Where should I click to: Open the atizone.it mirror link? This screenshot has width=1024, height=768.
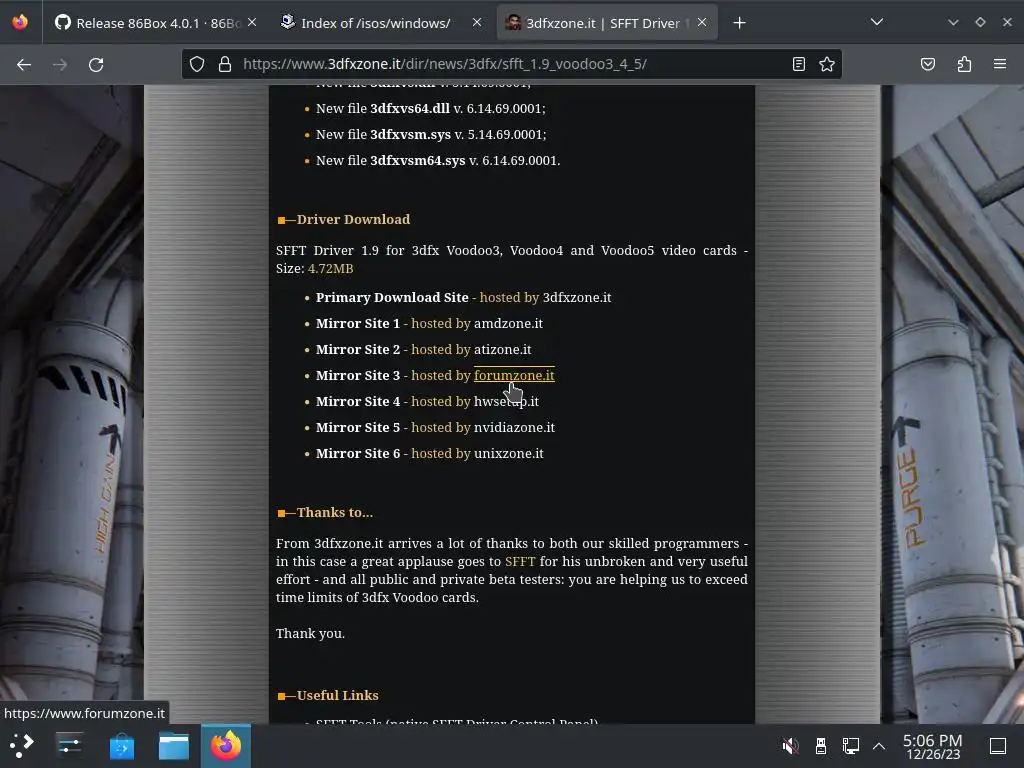502,349
